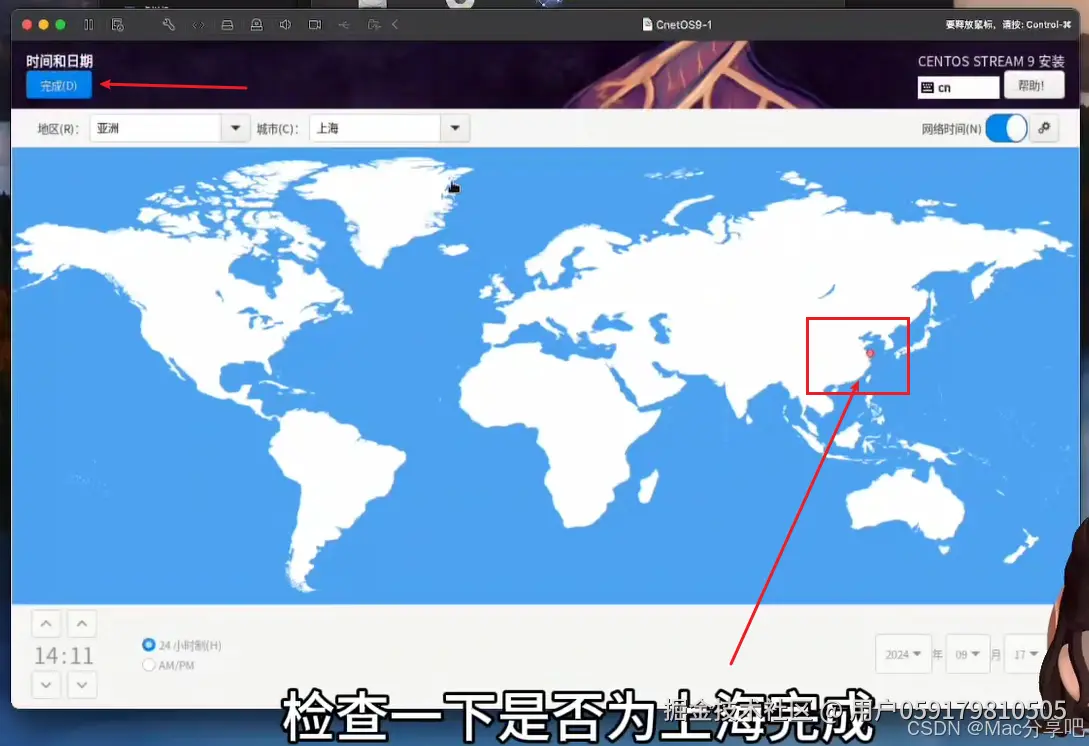Click the sound output icon in toolbar
Viewport: 1089px width, 746px height.
286,25
